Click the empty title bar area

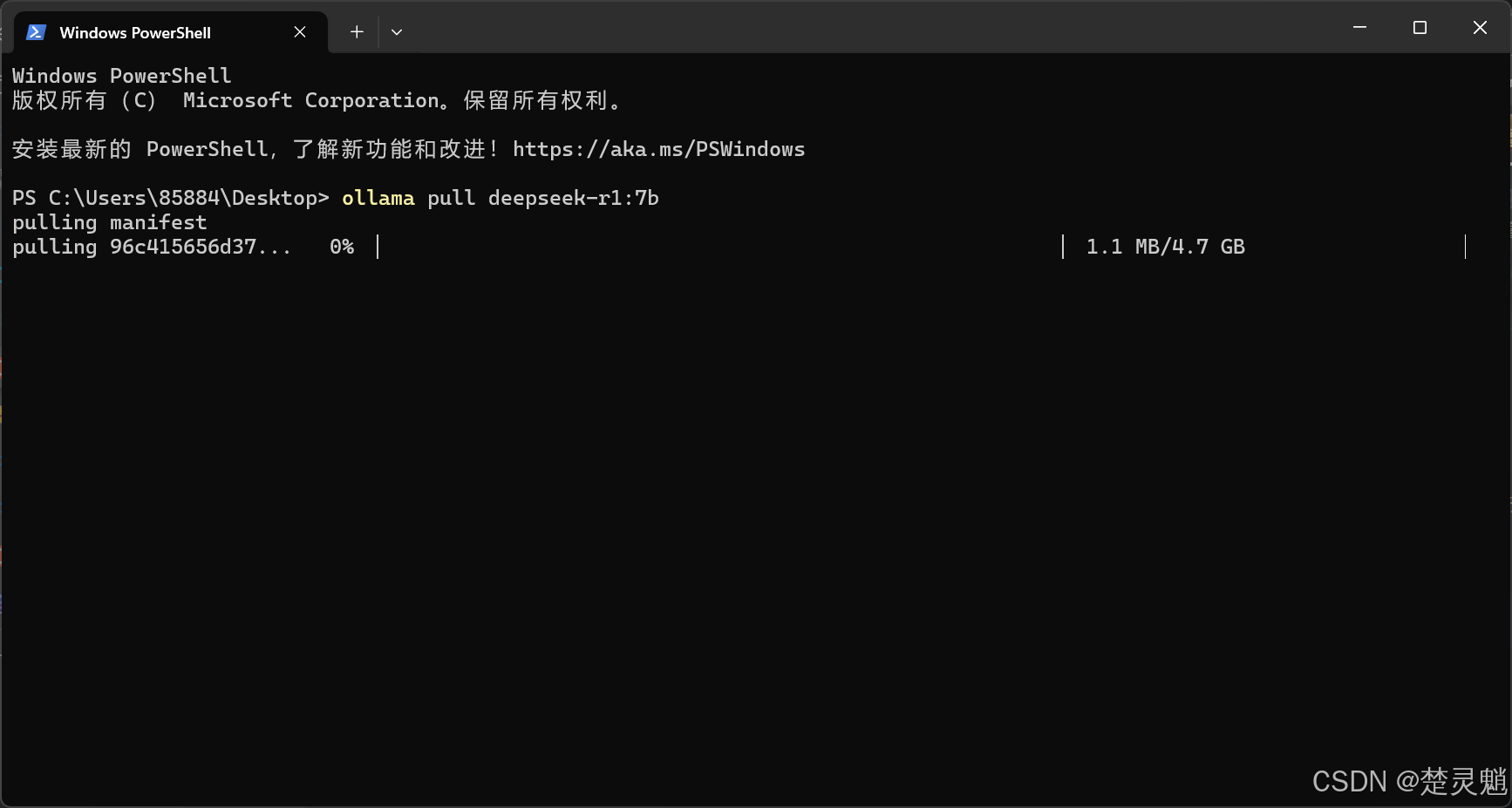click(x=872, y=28)
